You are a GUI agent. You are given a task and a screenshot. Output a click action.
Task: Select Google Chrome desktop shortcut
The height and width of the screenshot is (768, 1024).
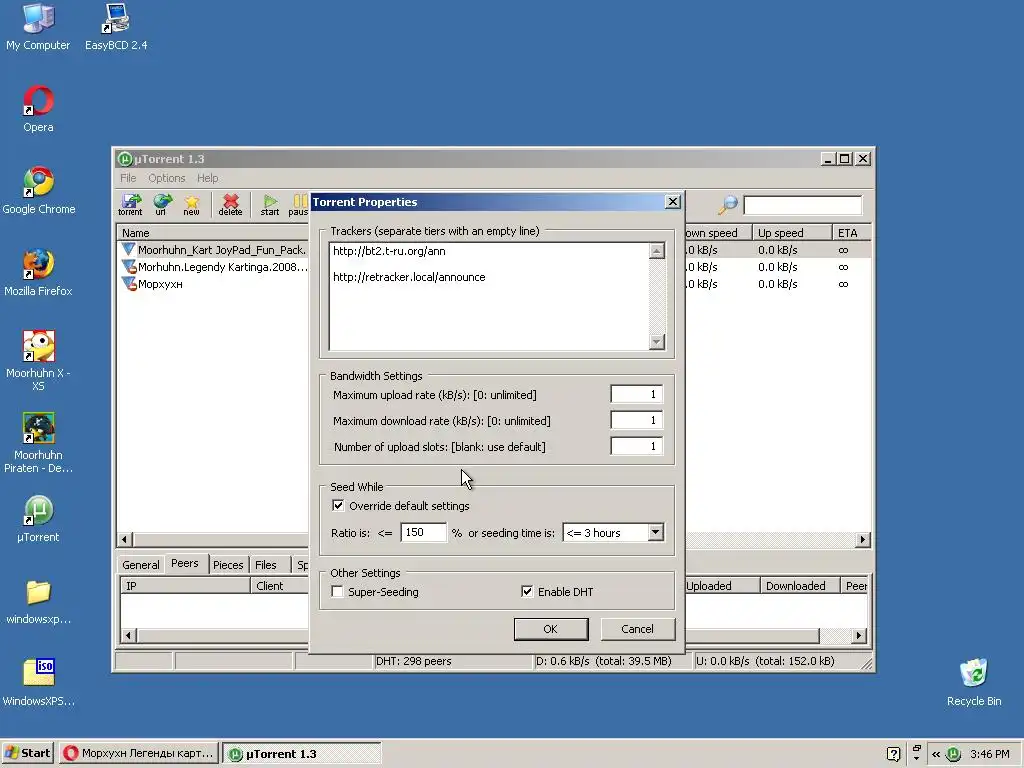(x=39, y=191)
